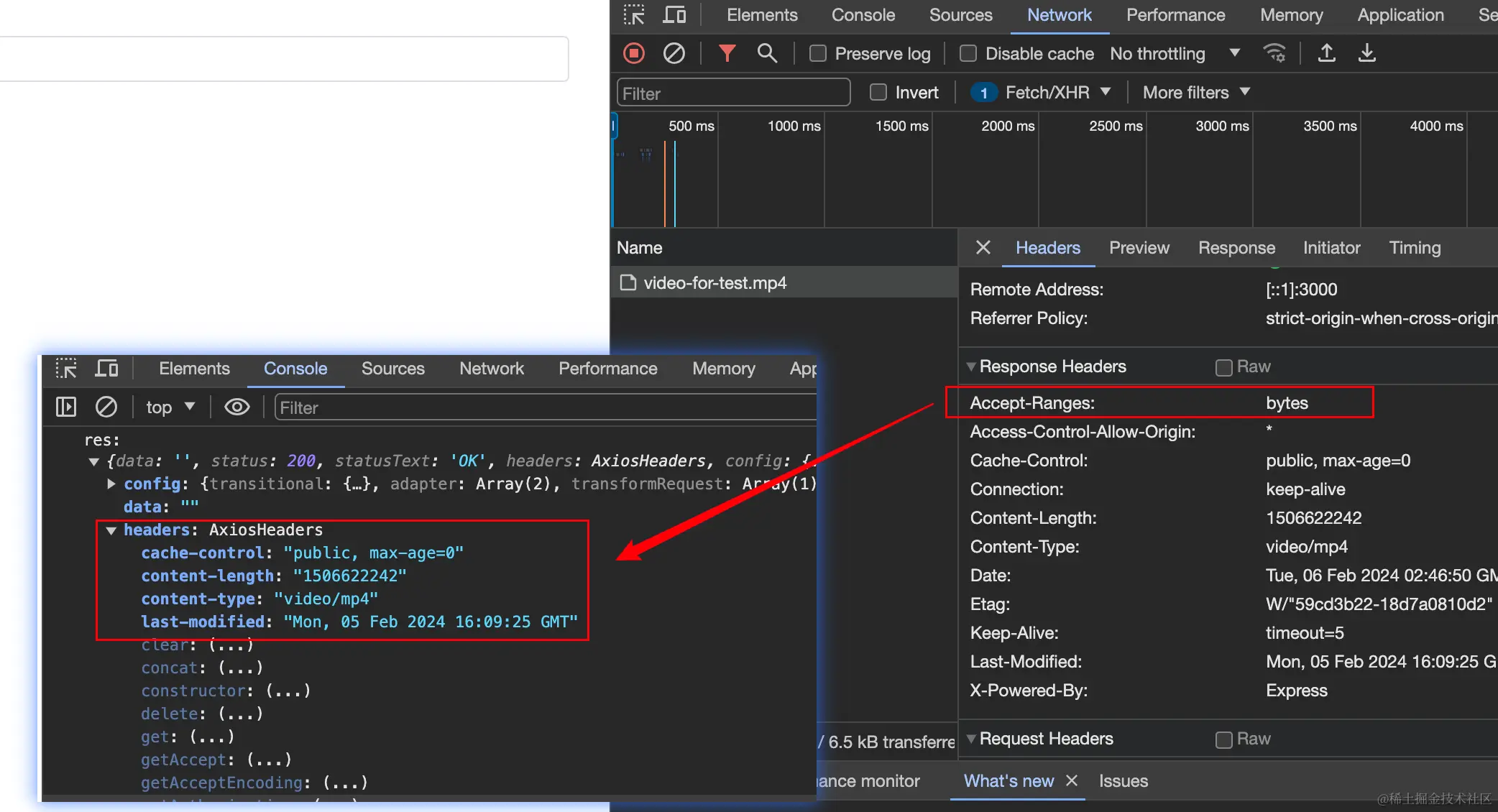Open Performance tab in top DevTools
The width and height of the screenshot is (1498, 812).
click(x=1175, y=15)
